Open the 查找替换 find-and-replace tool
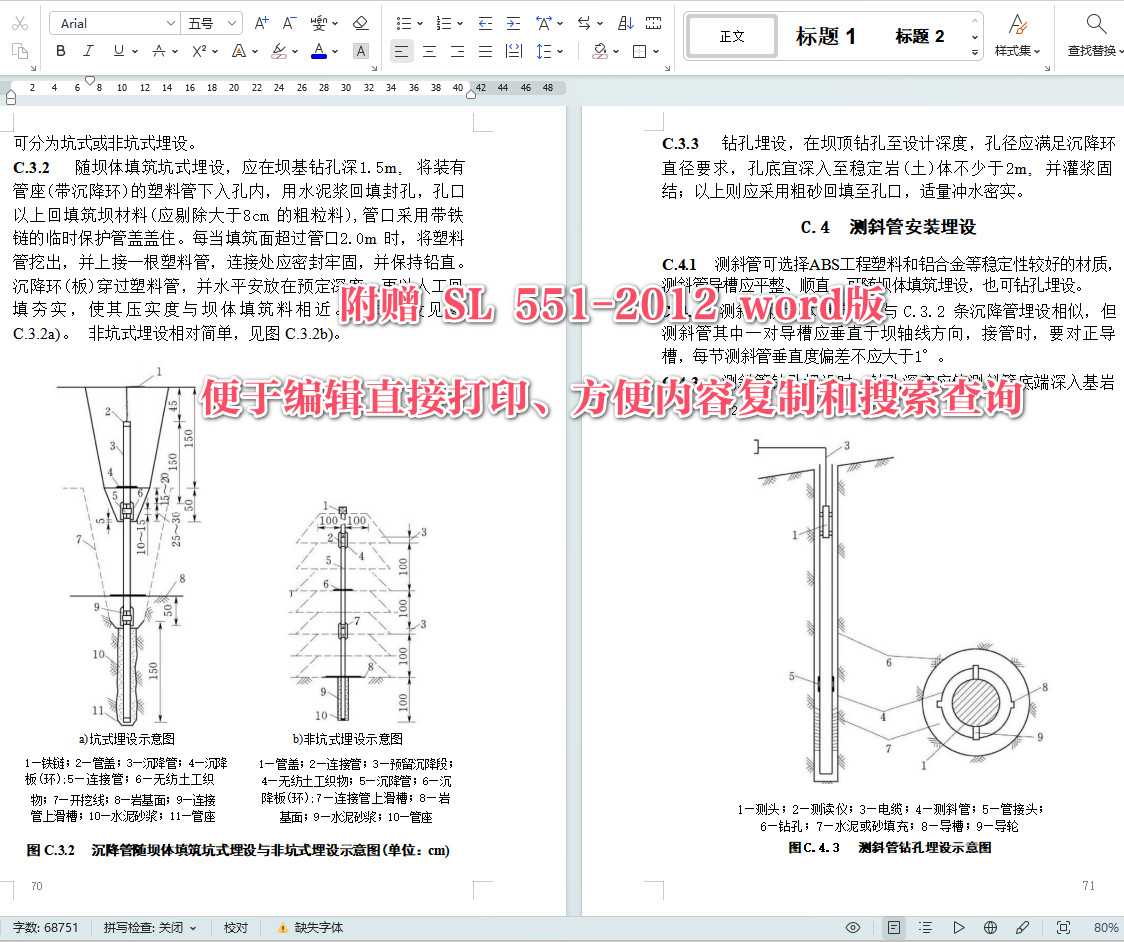This screenshot has width=1124, height=942. tap(1095, 32)
